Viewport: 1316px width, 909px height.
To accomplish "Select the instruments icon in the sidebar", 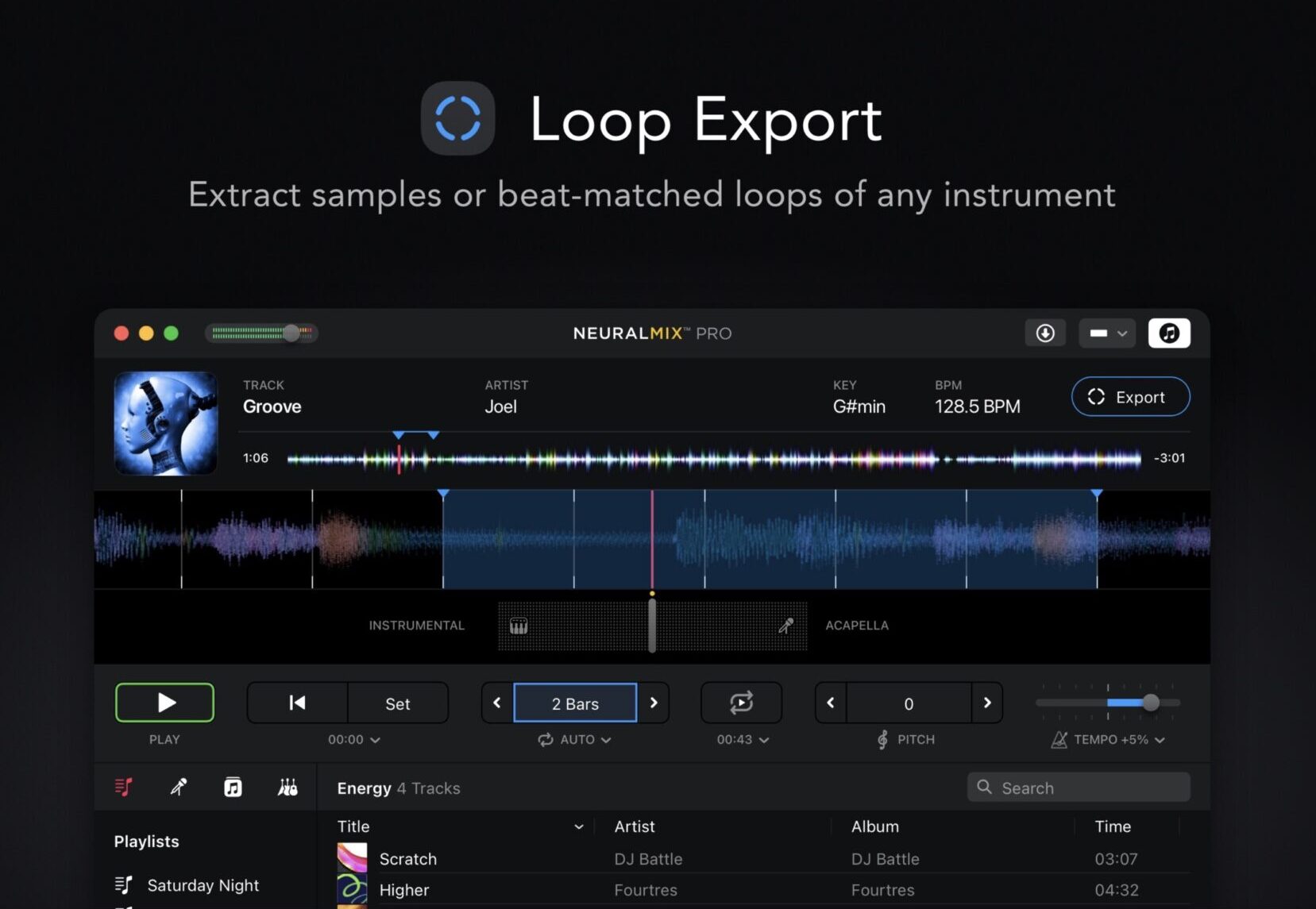I will [x=288, y=787].
